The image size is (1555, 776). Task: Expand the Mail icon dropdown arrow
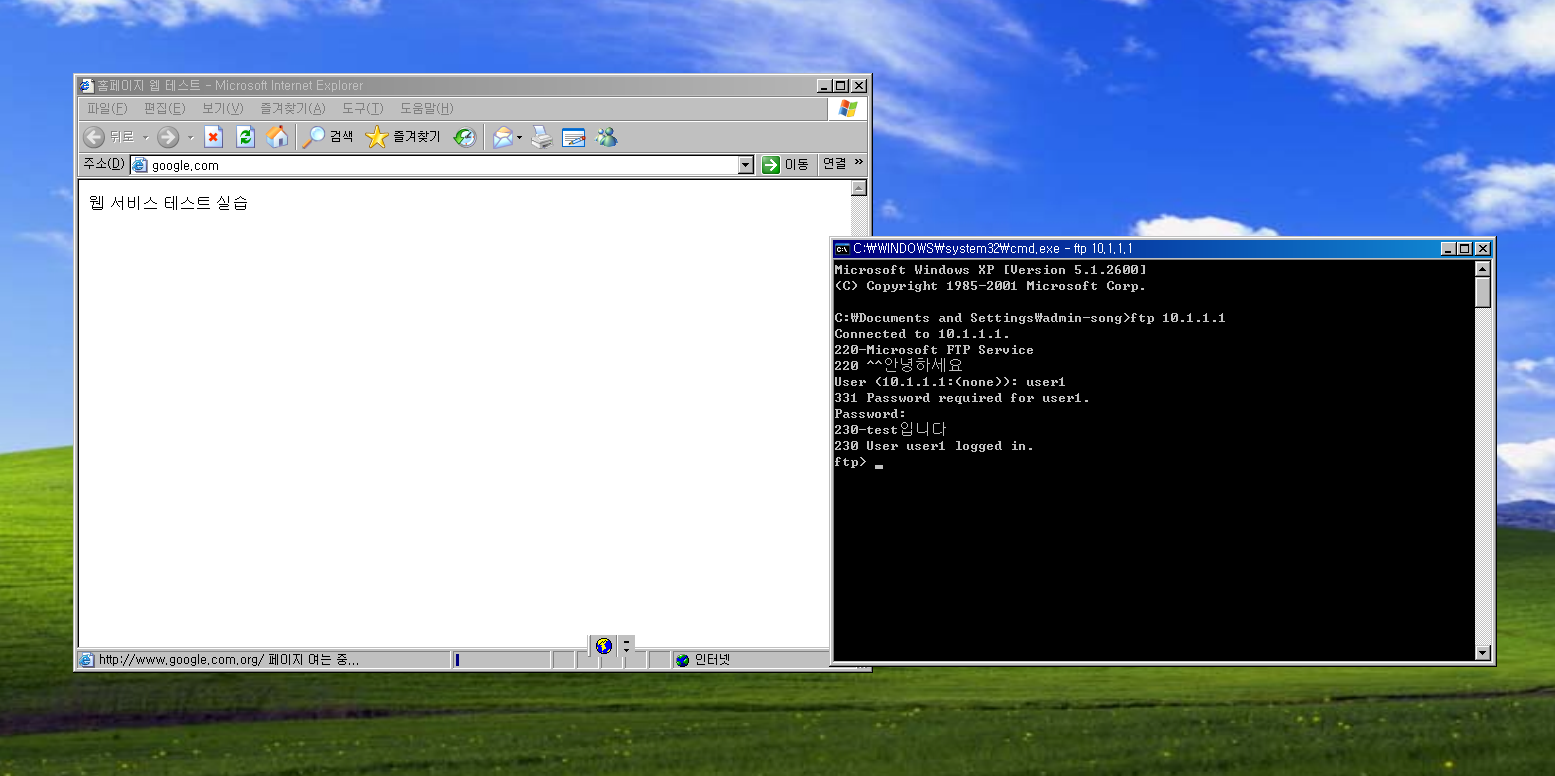(520, 137)
